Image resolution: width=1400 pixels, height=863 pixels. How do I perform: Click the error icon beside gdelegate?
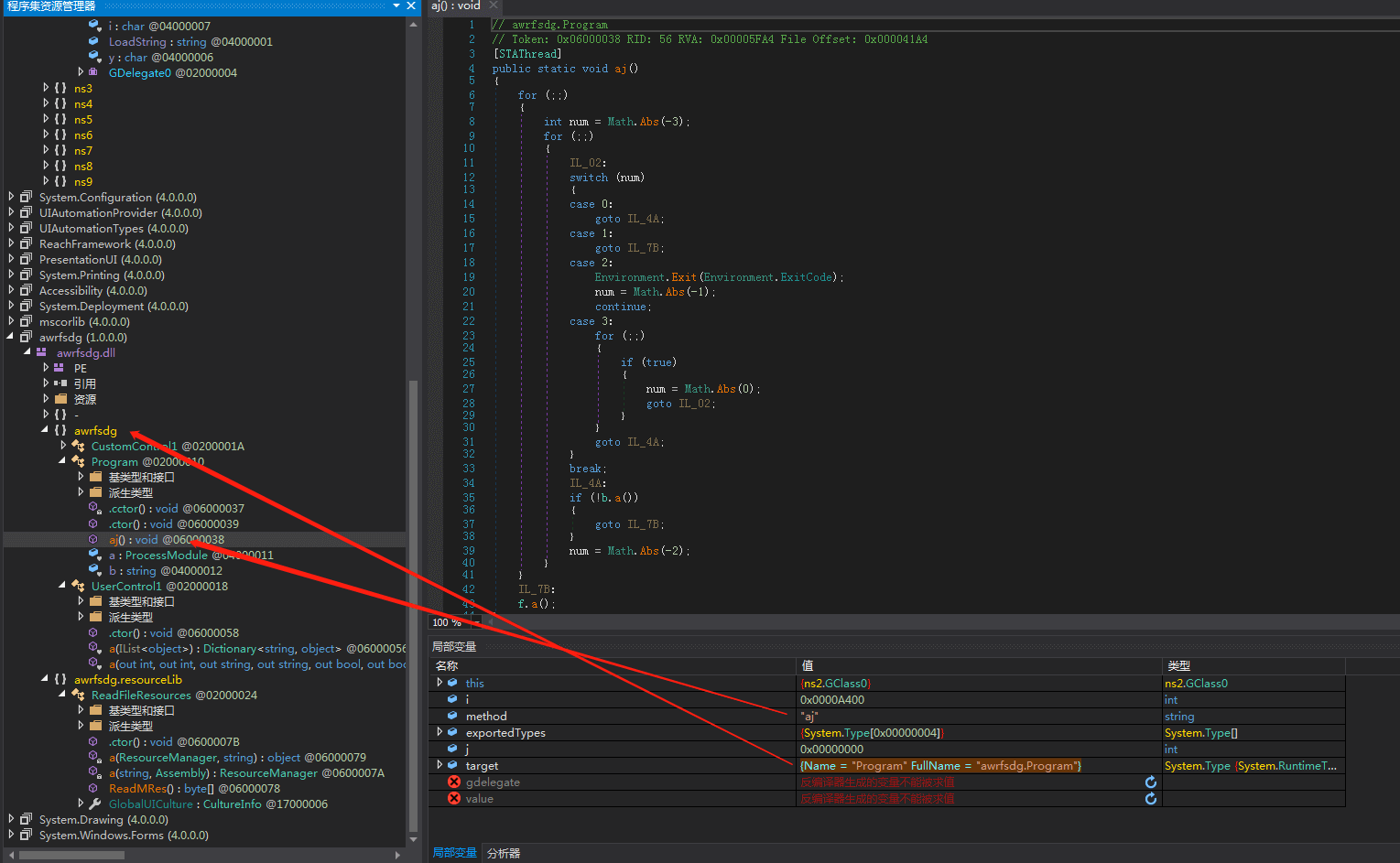(453, 782)
